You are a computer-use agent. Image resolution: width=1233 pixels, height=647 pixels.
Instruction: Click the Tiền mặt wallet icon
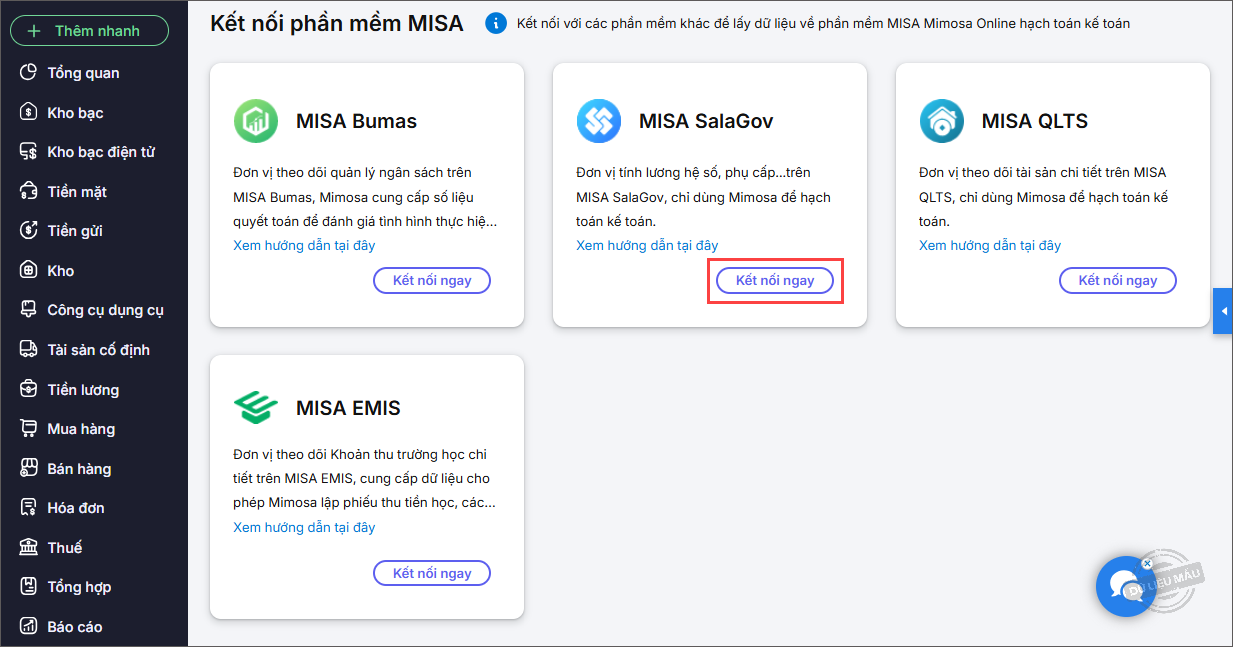click(x=29, y=191)
